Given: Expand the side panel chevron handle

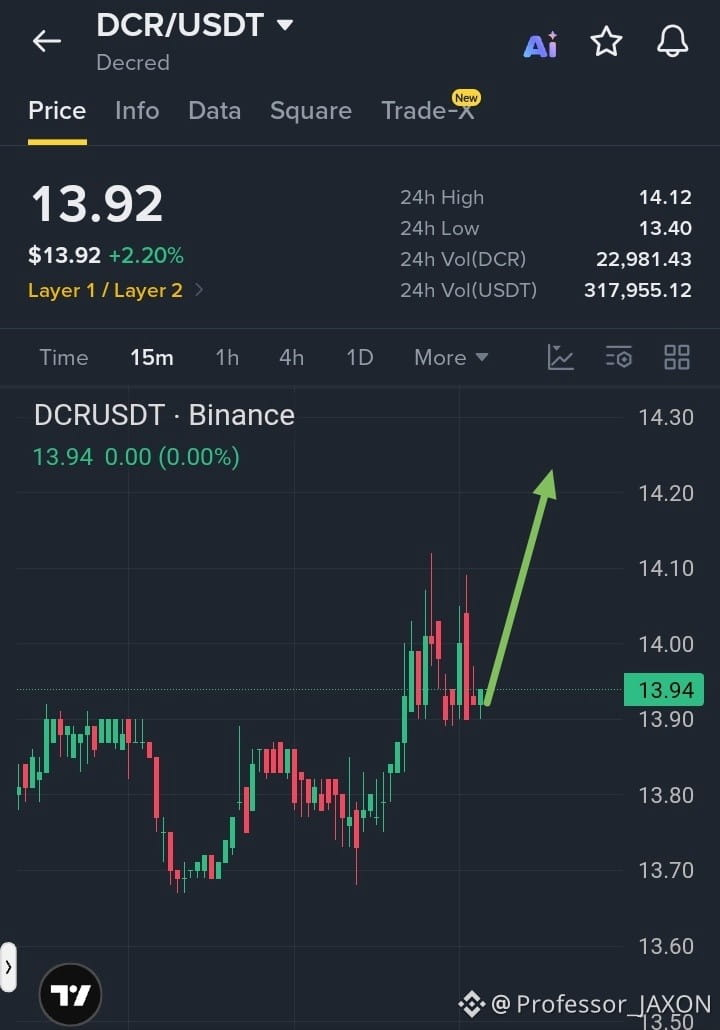Looking at the screenshot, I should (8, 967).
